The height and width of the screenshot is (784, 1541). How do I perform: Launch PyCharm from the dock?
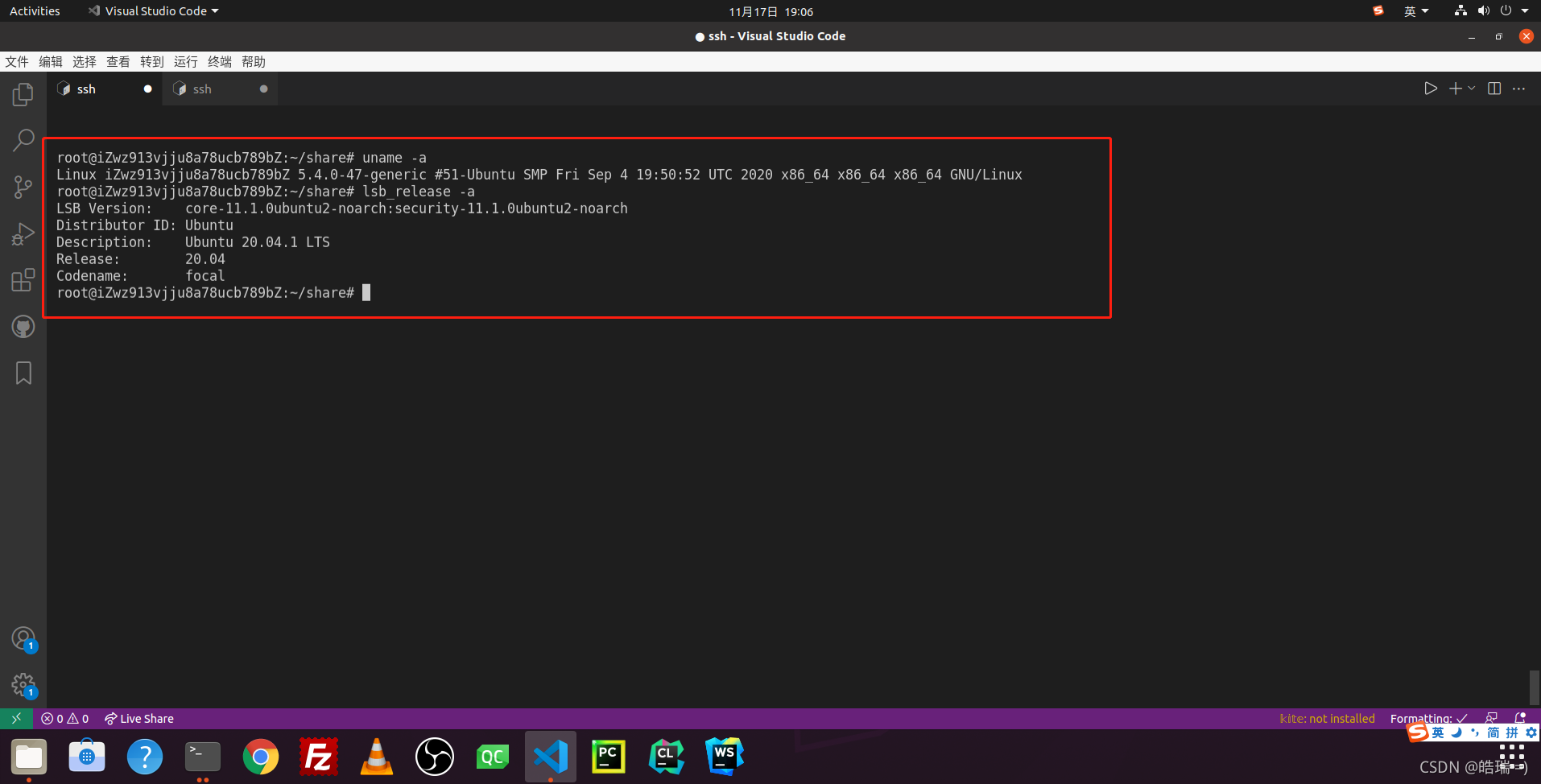[609, 757]
